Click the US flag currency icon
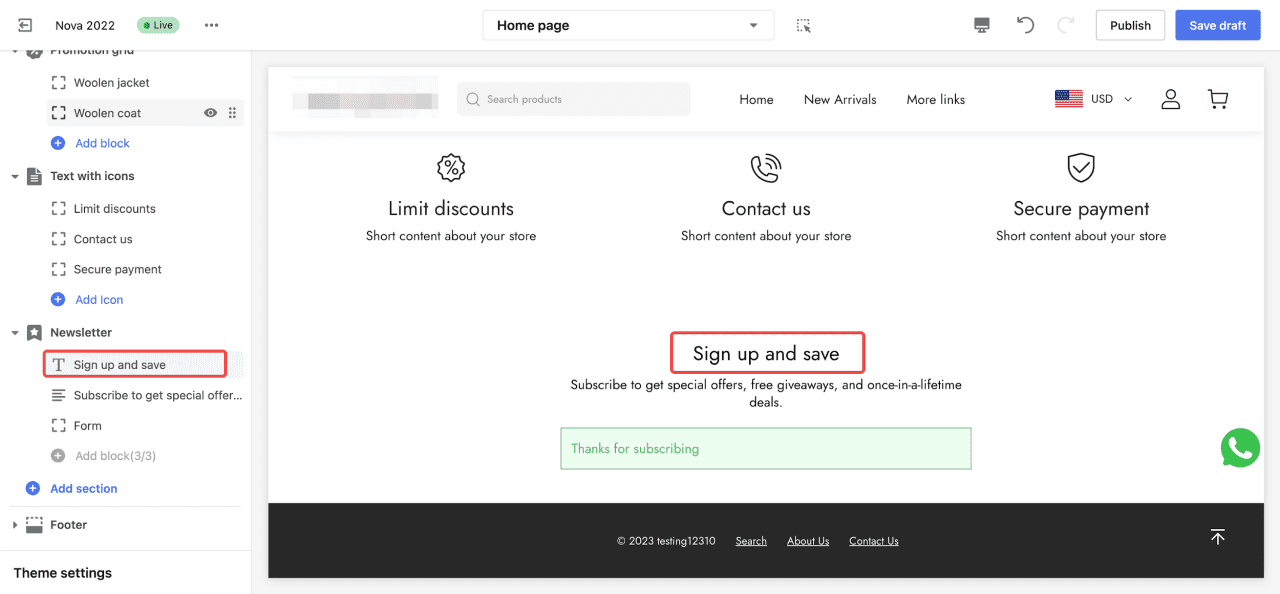Image resolution: width=1280 pixels, height=594 pixels. point(1069,99)
